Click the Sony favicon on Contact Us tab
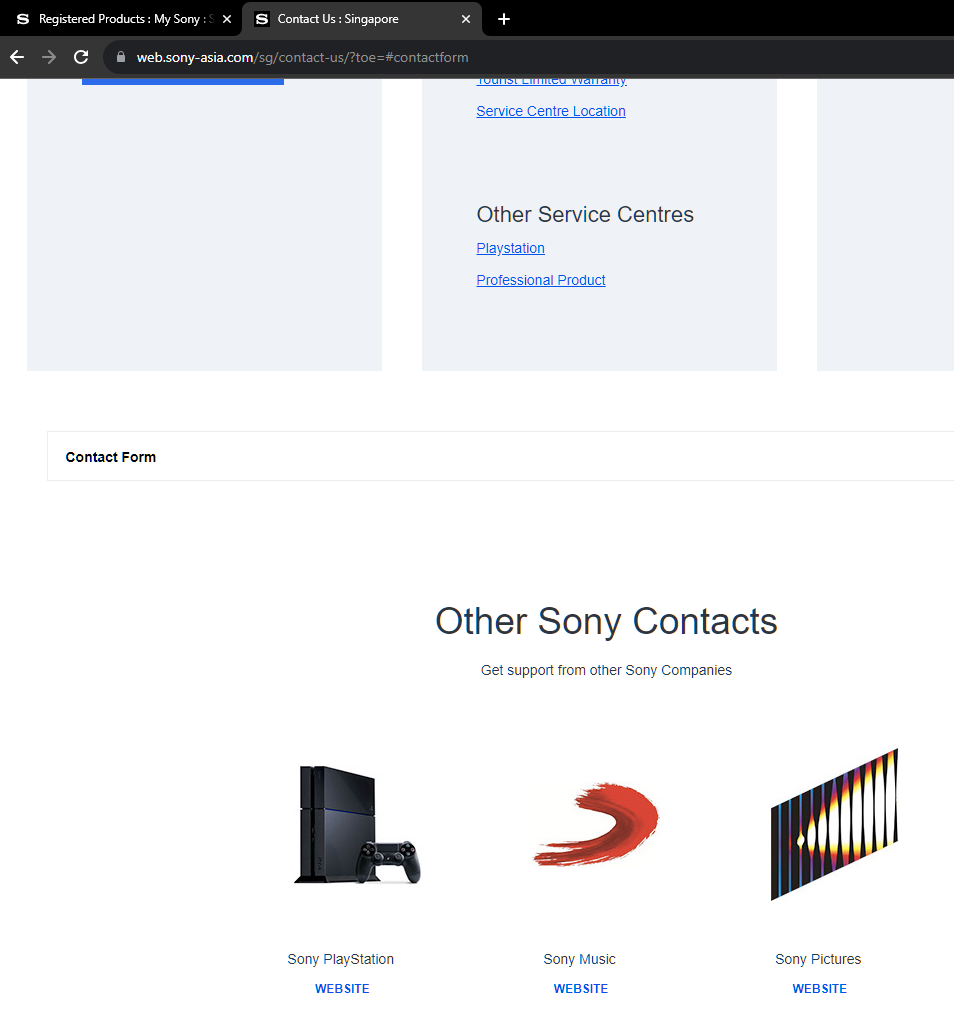Viewport: 954px width, 1013px height. (262, 19)
